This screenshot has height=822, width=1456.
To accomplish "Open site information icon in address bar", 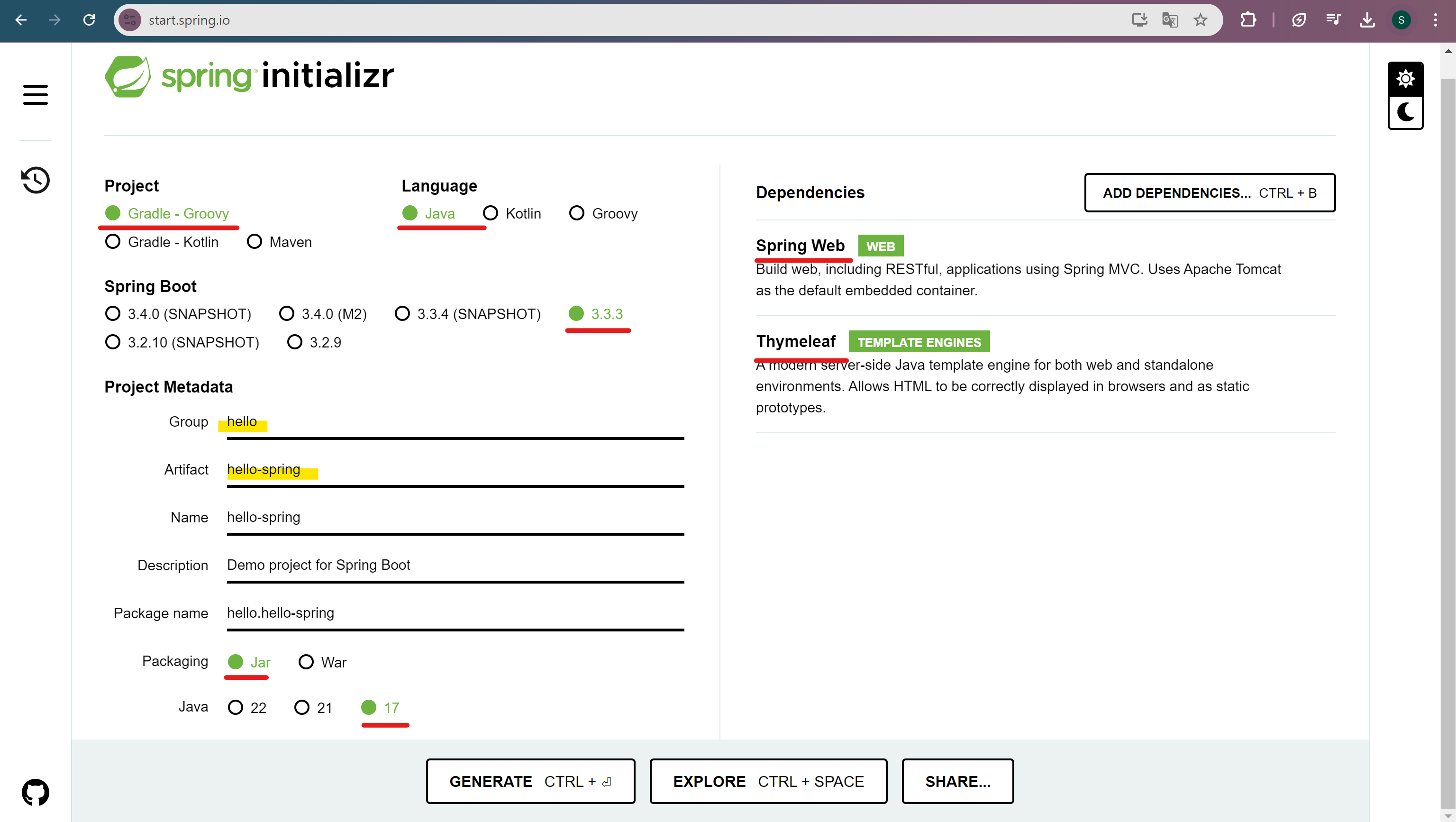I will (x=130, y=20).
